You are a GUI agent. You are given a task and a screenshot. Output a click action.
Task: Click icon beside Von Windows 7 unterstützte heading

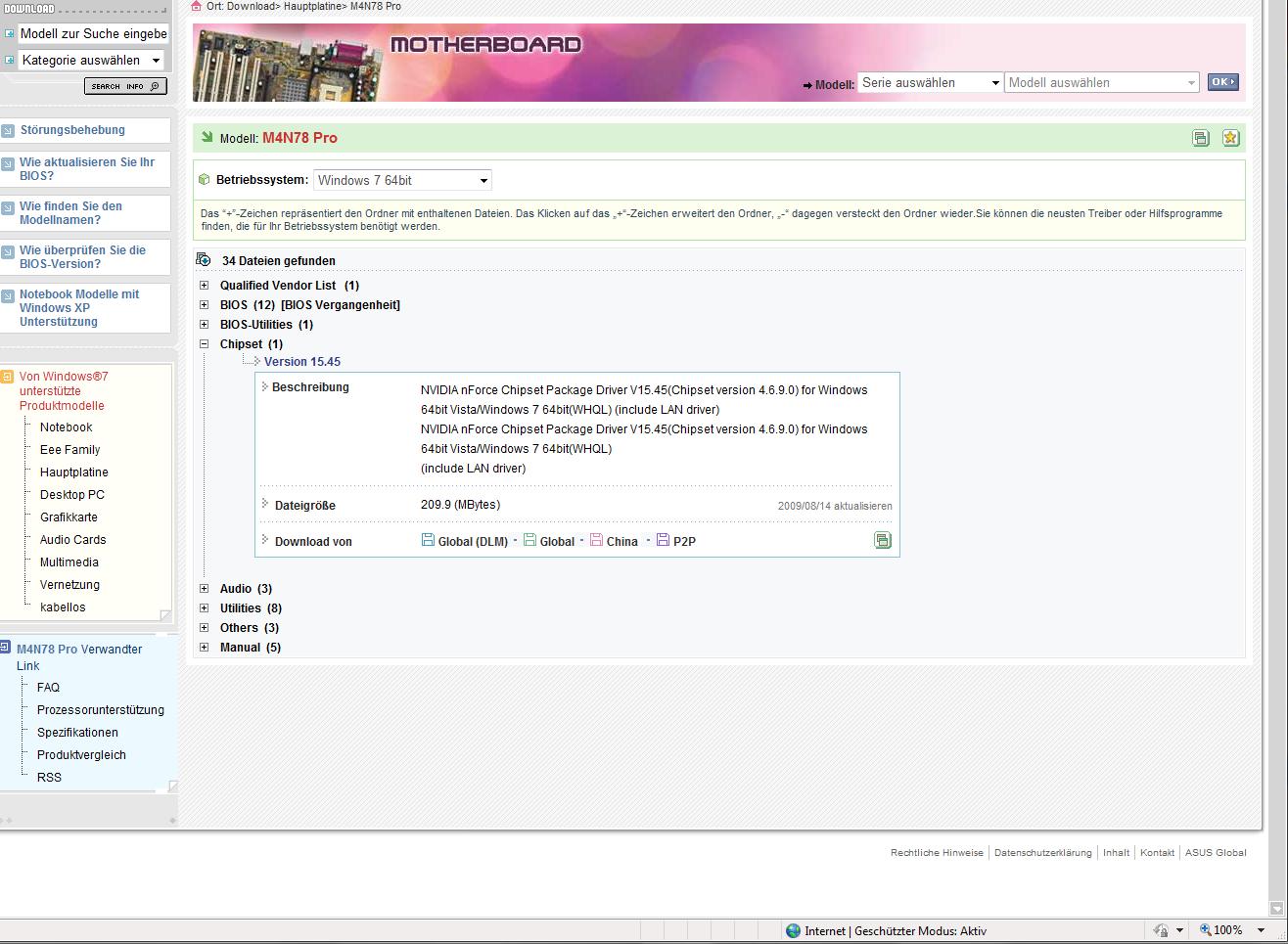(7, 377)
